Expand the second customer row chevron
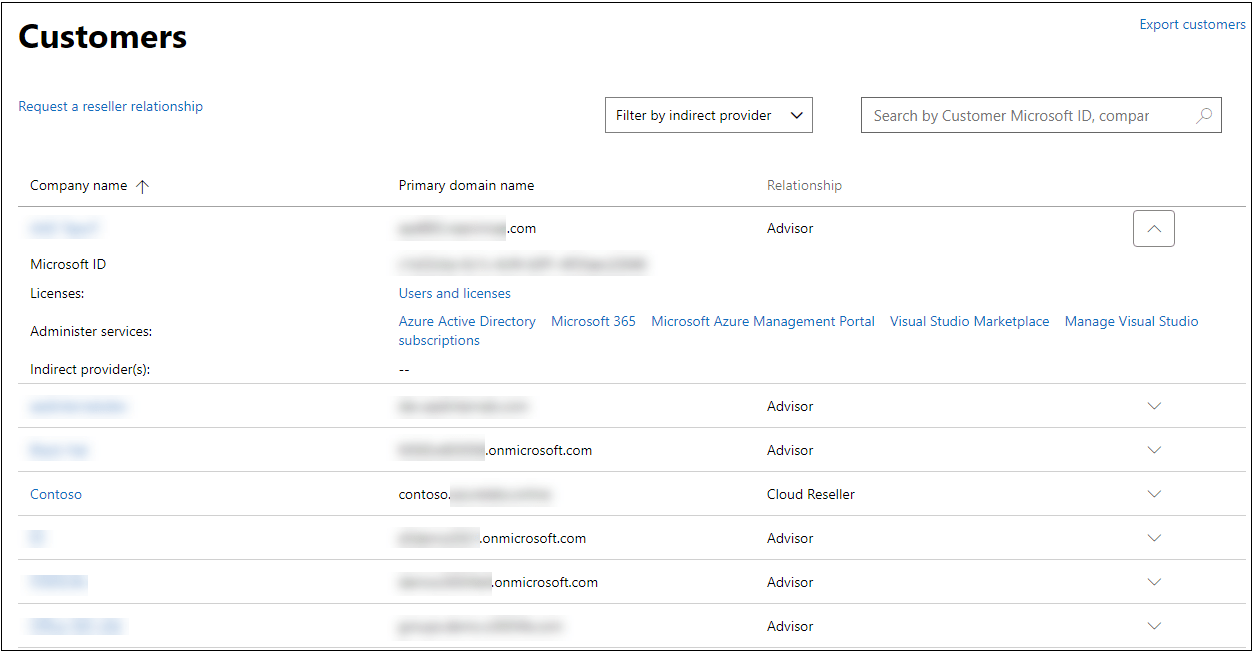1252x657 pixels. pyautogui.click(x=1154, y=406)
